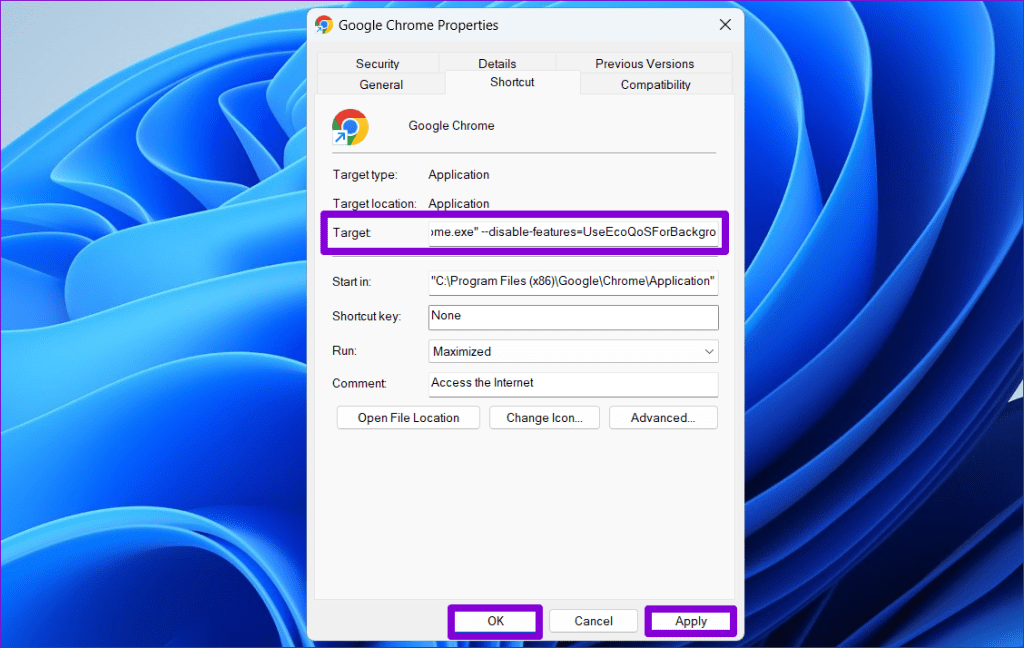
Task: Apply the shortcut changes
Action: point(690,620)
